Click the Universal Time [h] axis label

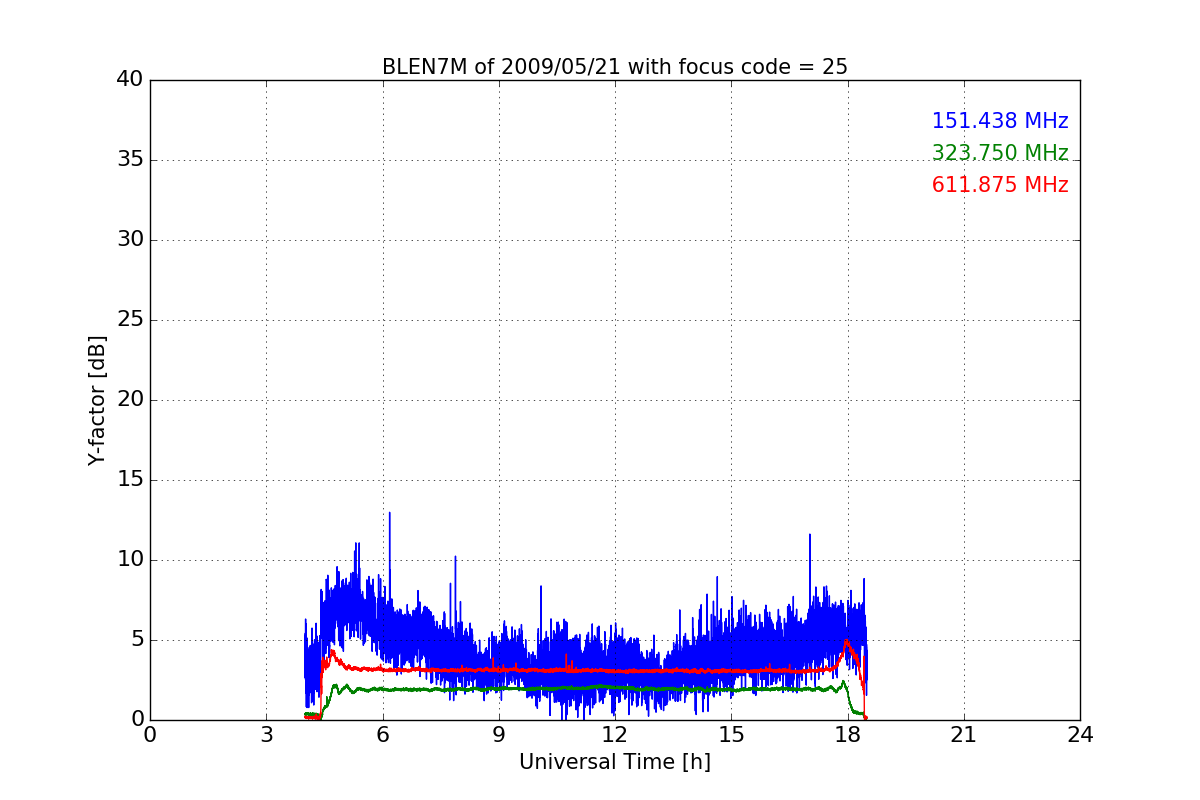(x=615, y=762)
